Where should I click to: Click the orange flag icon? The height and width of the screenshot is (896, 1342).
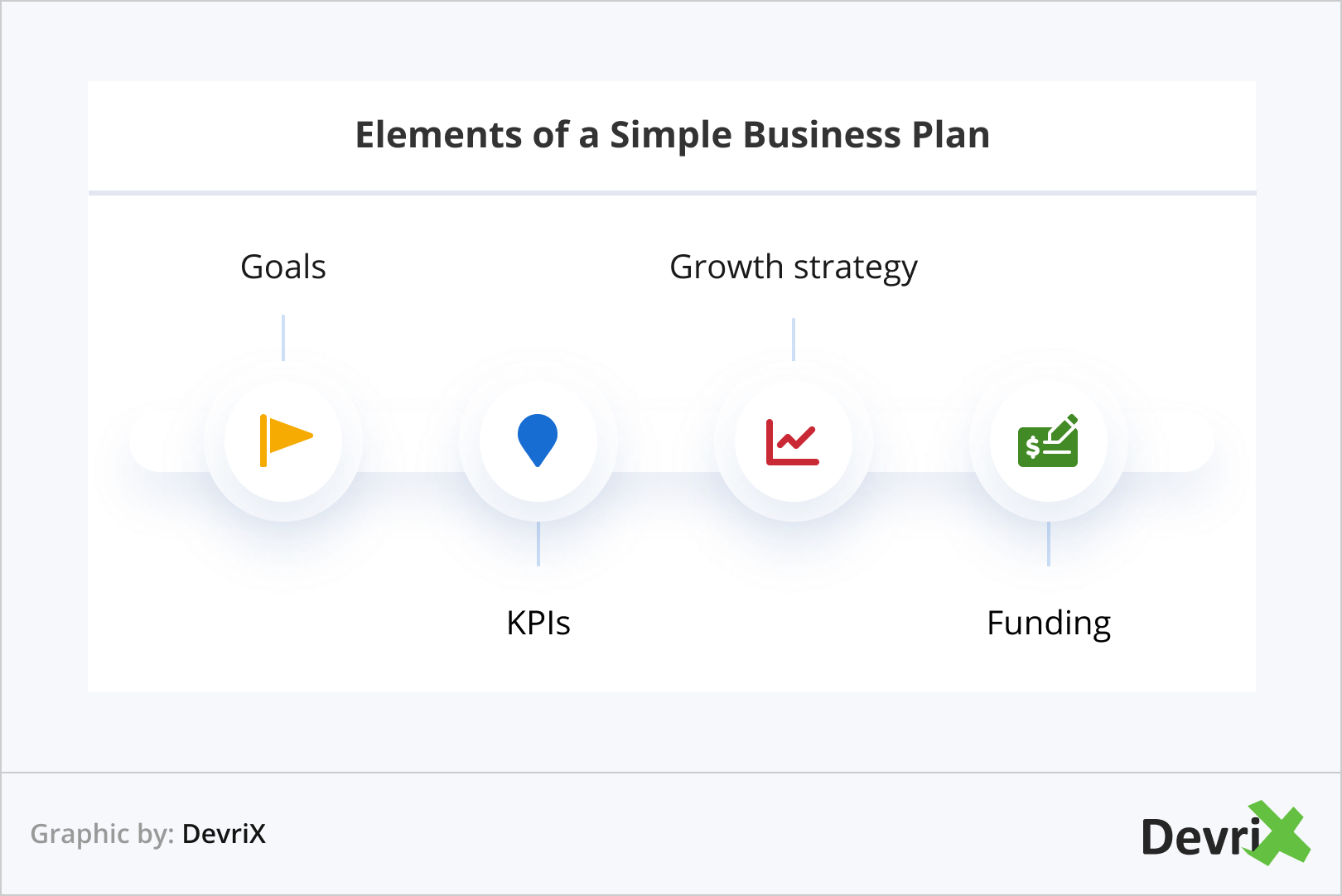[x=285, y=440]
